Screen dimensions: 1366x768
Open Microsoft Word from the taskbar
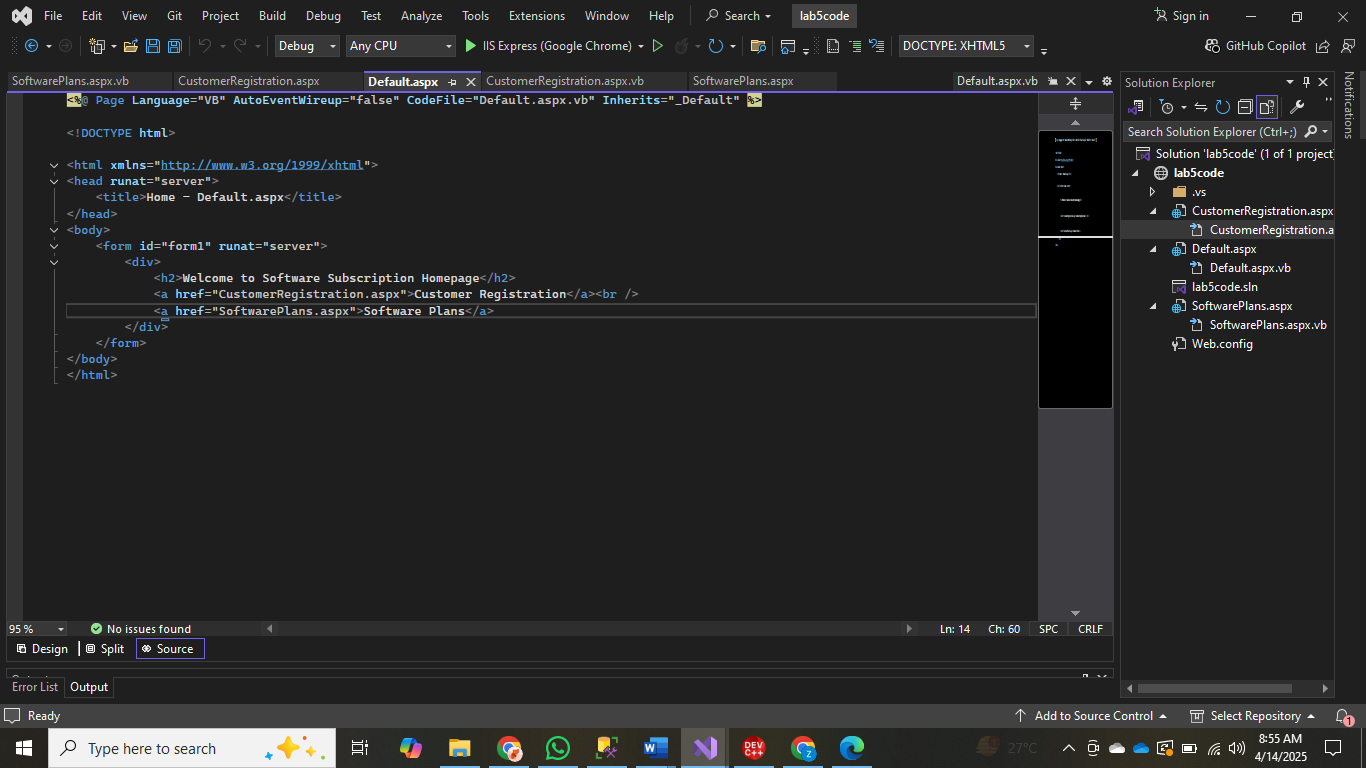(x=656, y=748)
